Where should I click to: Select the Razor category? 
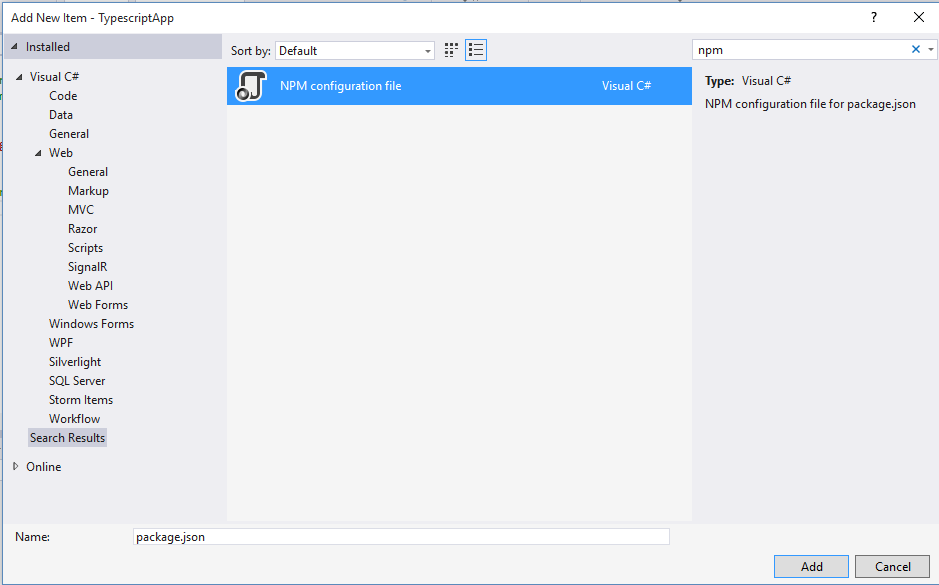point(82,229)
